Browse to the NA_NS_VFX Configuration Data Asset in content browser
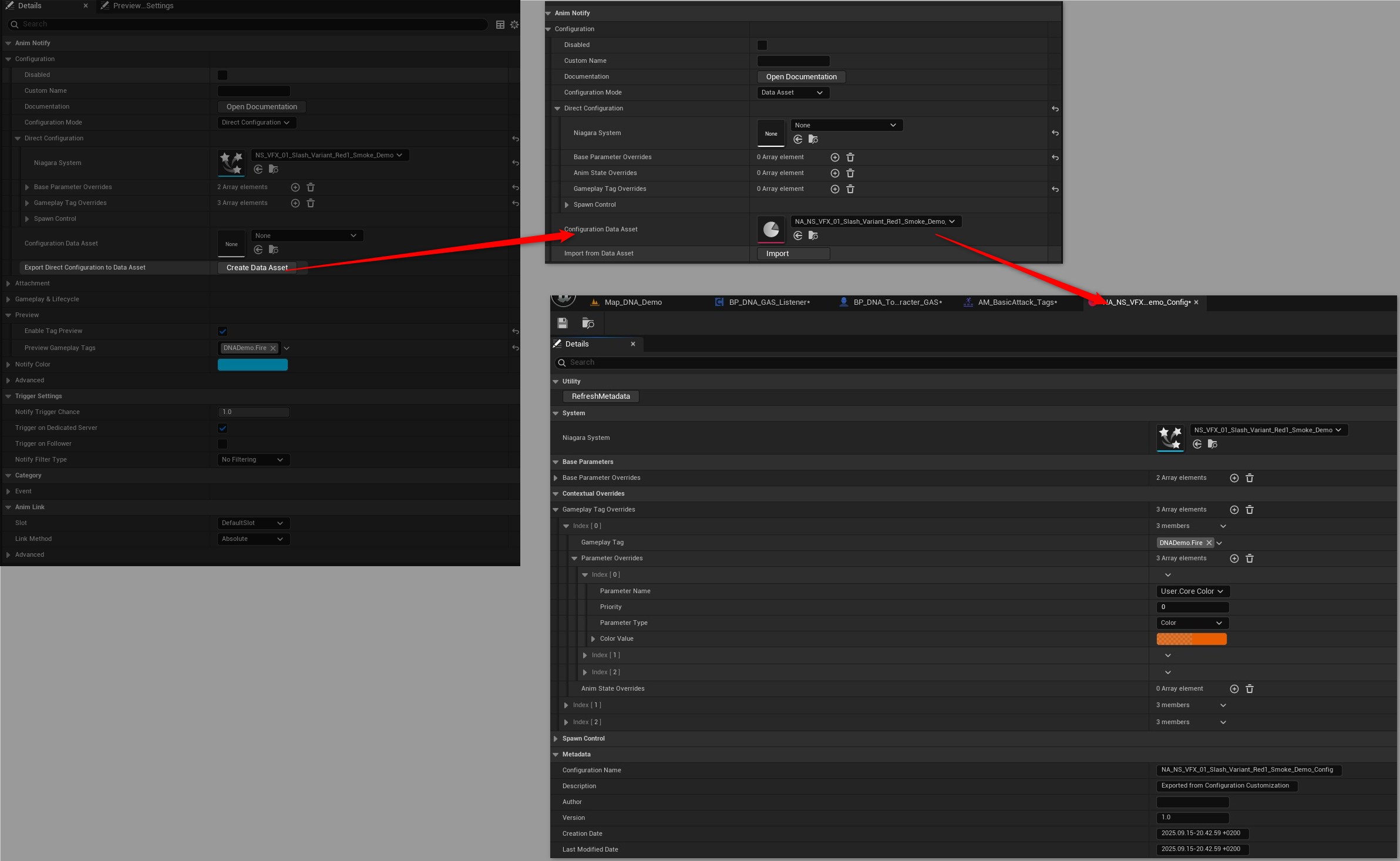1400x861 pixels. (x=813, y=236)
